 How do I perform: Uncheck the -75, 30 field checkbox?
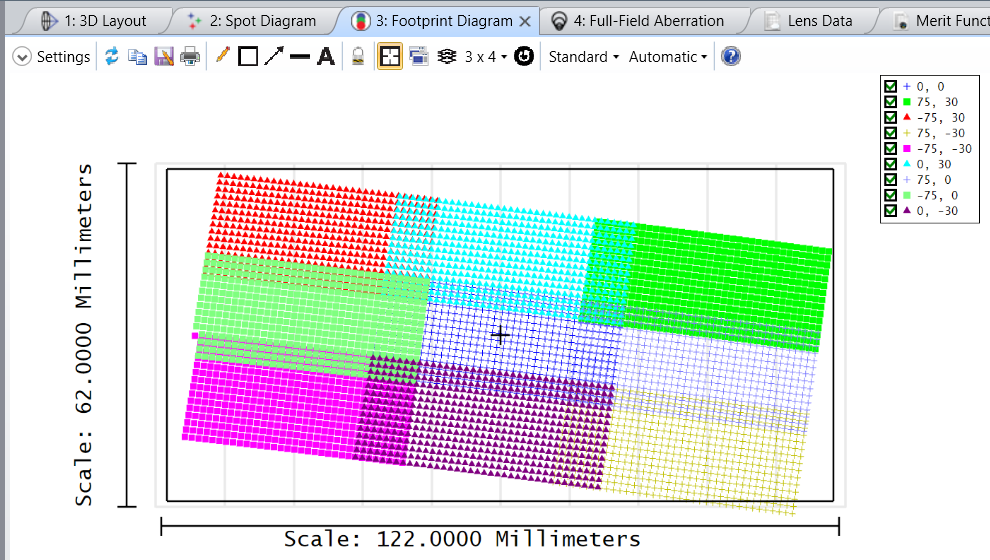[890, 117]
